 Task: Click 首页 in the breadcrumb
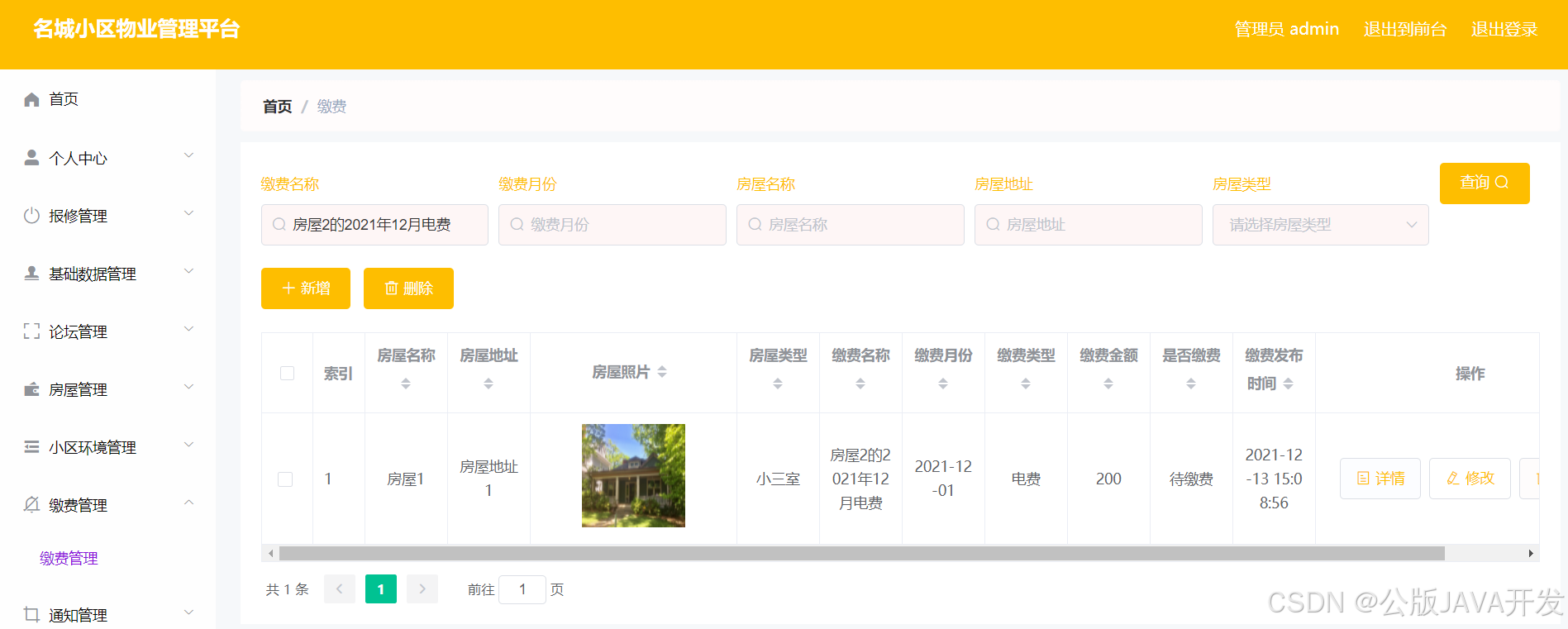pyautogui.click(x=278, y=107)
